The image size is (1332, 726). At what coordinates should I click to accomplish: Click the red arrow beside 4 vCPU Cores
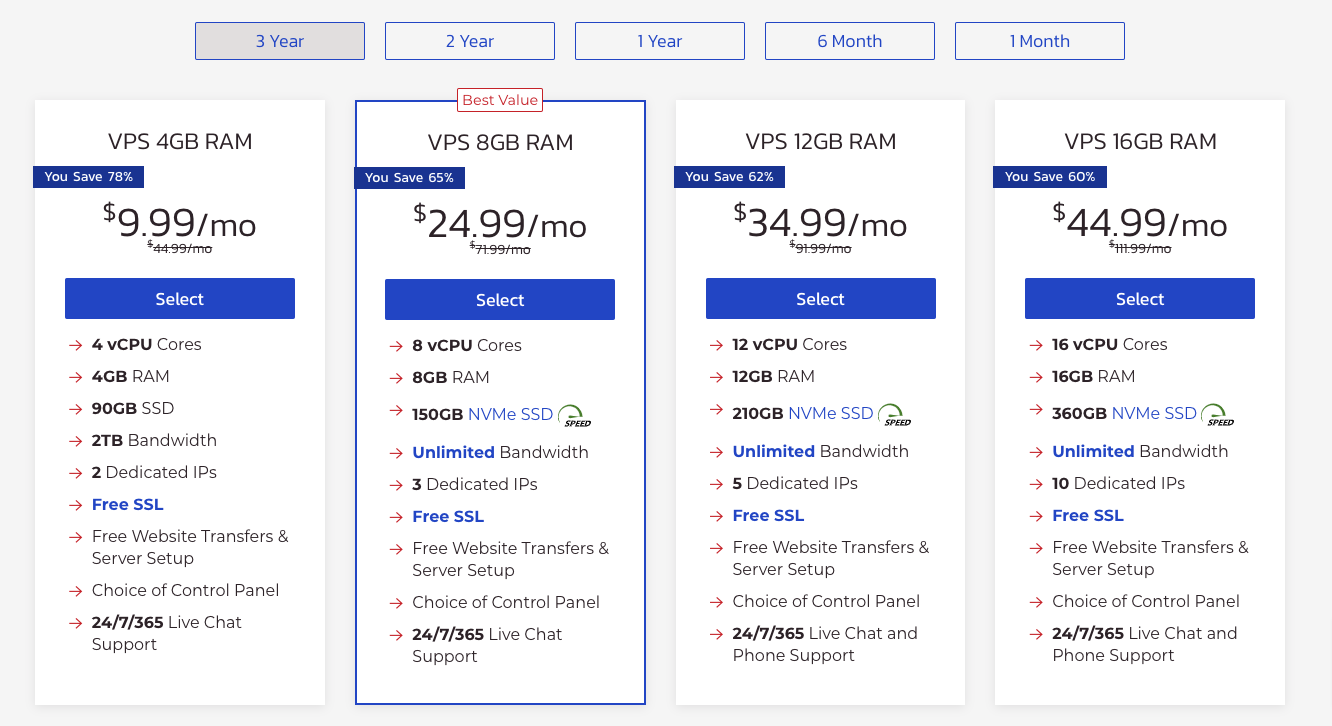click(74, 344)
